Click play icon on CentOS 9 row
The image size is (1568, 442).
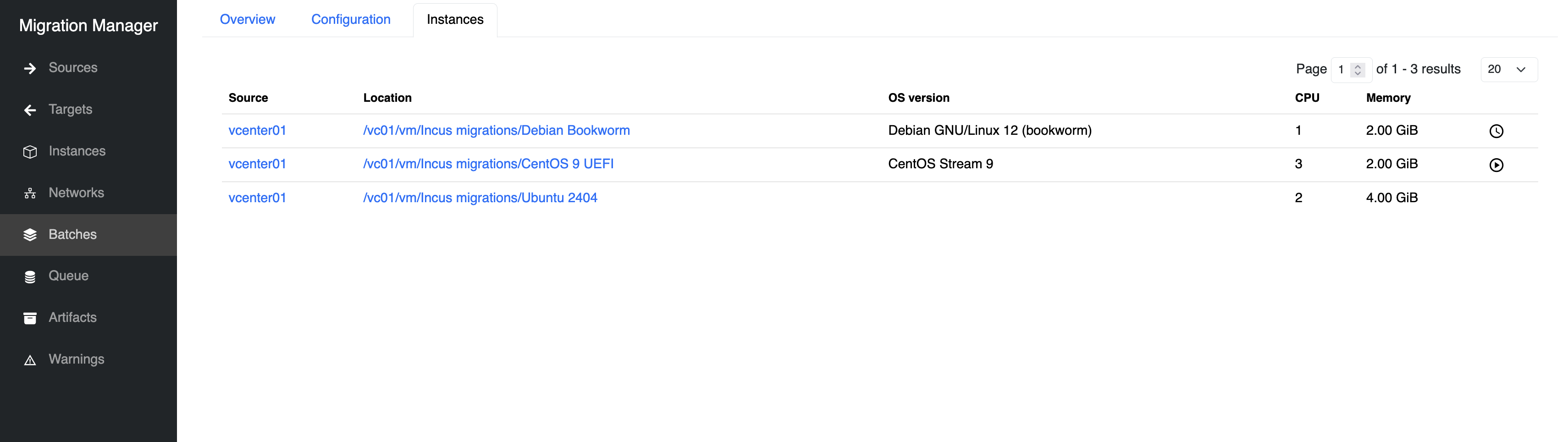pyautogui.click(x=1496, y=165)
